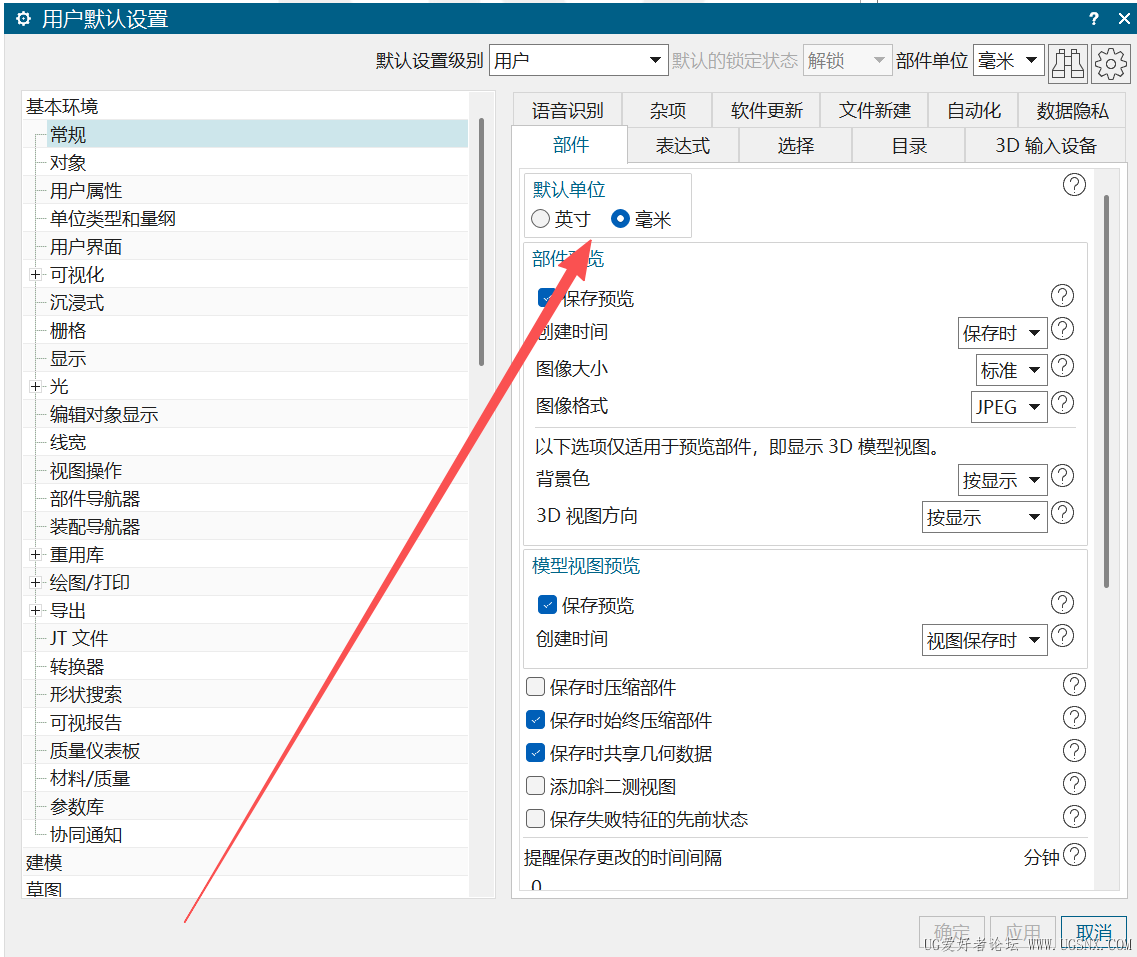Toggle 保存失败特征的先前状态 checkbox
Image resolution: width=1137 pixels, height=957 pixels.
click(535, 819)
